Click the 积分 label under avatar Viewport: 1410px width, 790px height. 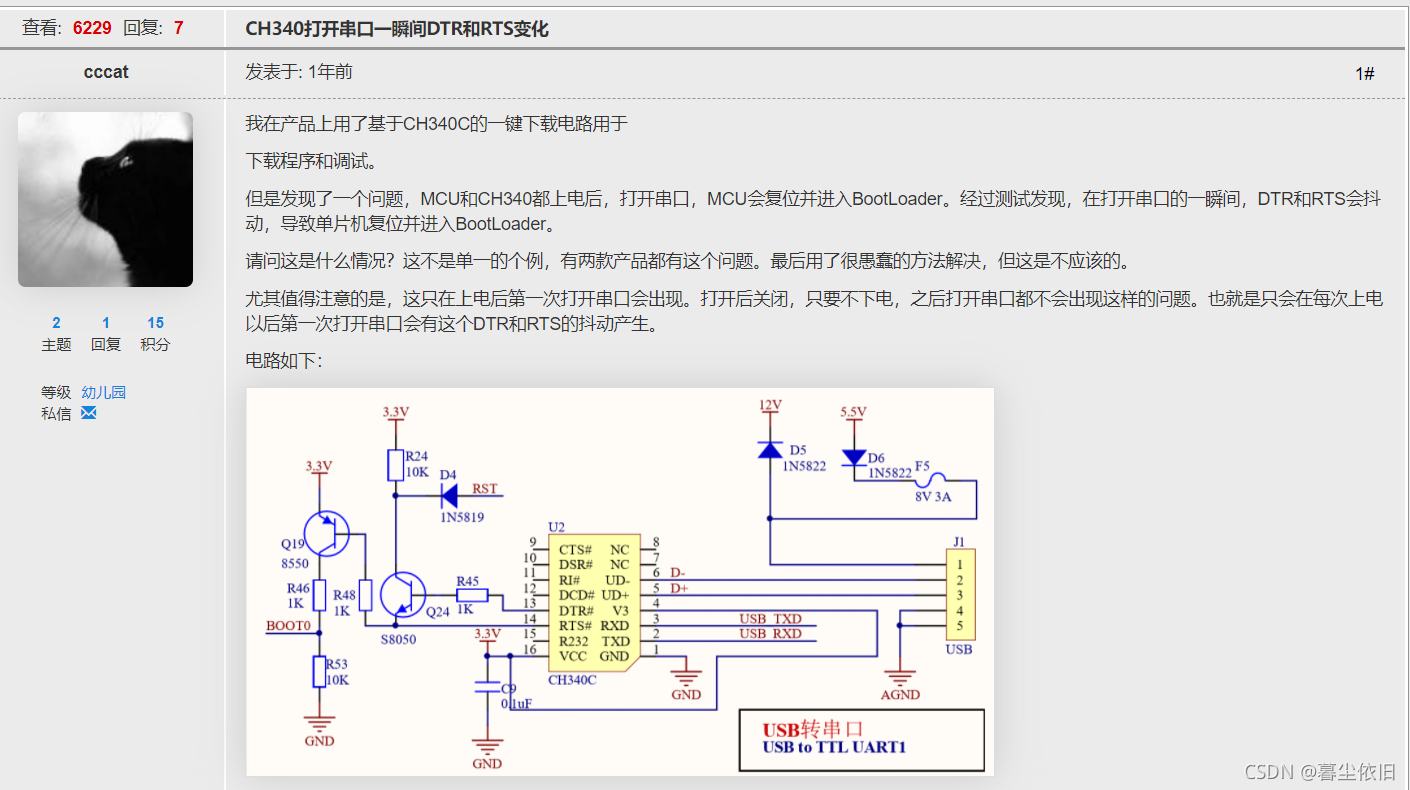tap(155, 344)
